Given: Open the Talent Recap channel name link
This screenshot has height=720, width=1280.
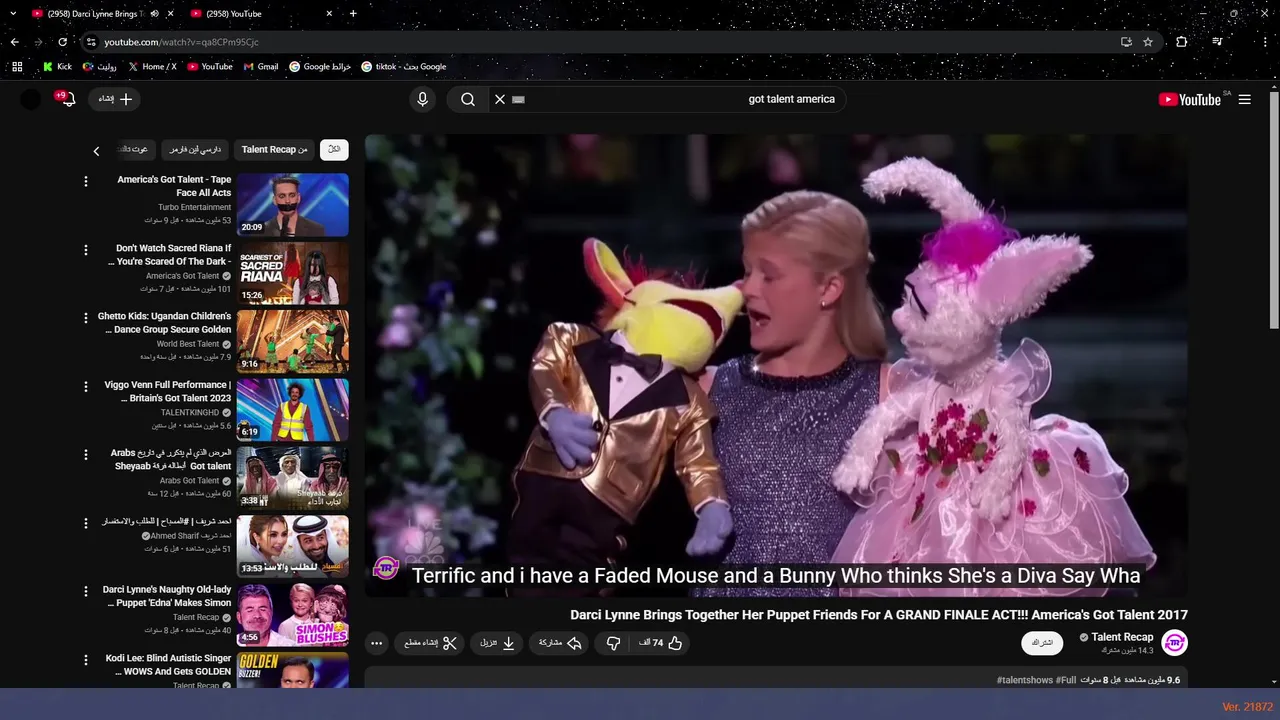Looking at the screenshot, I should (1122, 637).
